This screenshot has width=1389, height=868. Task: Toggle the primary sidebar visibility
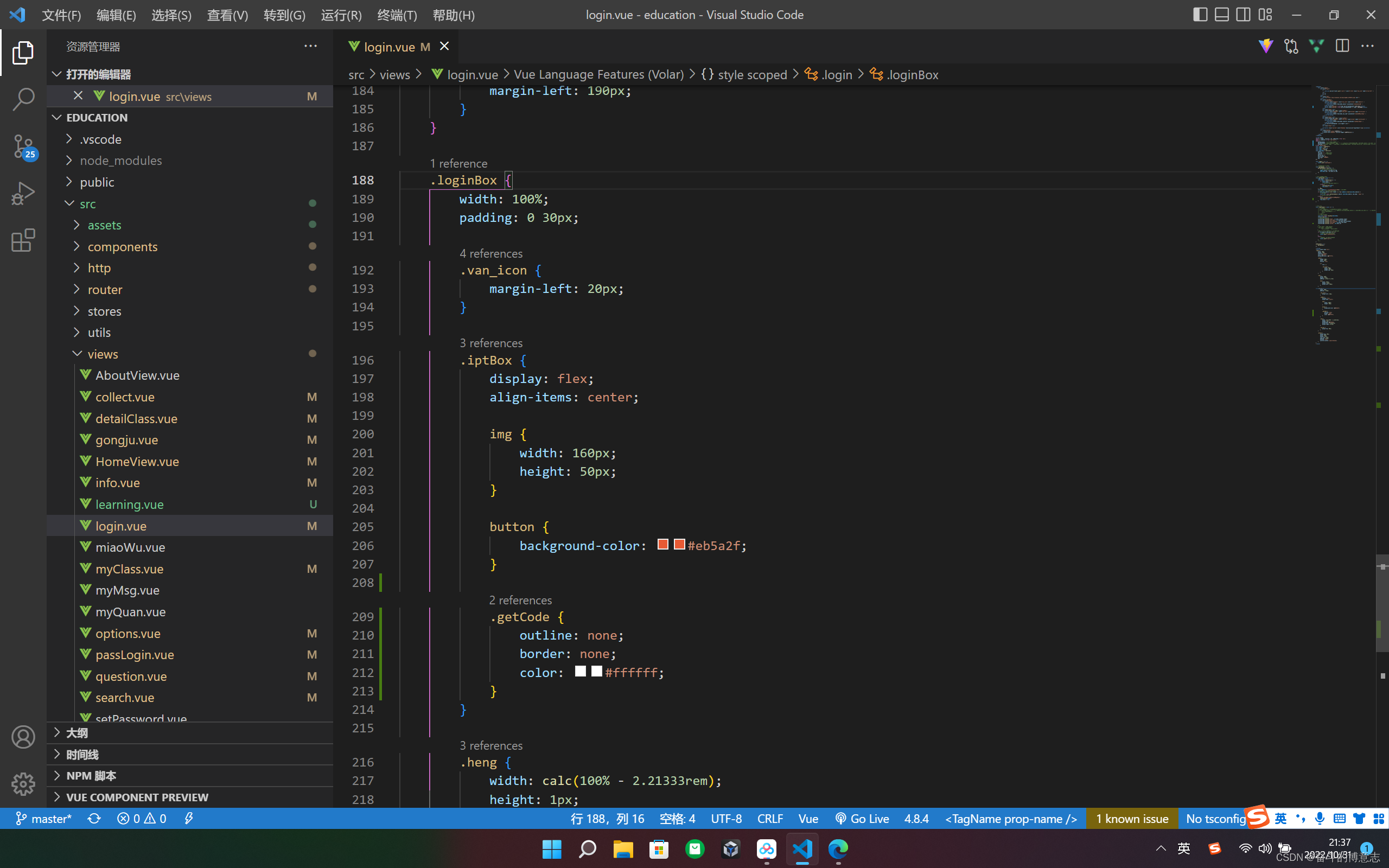pos(1200,14)
